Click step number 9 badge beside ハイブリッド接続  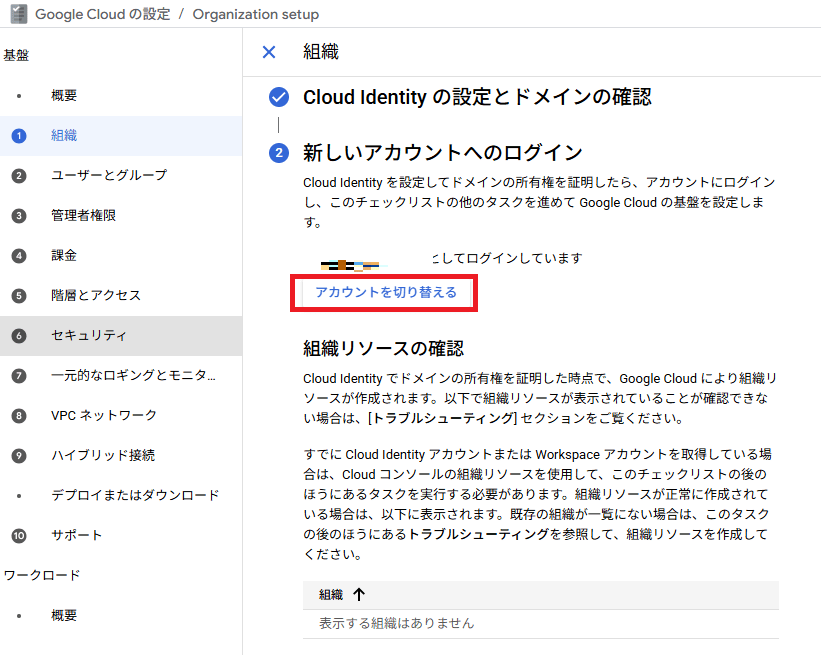[19, 456]
